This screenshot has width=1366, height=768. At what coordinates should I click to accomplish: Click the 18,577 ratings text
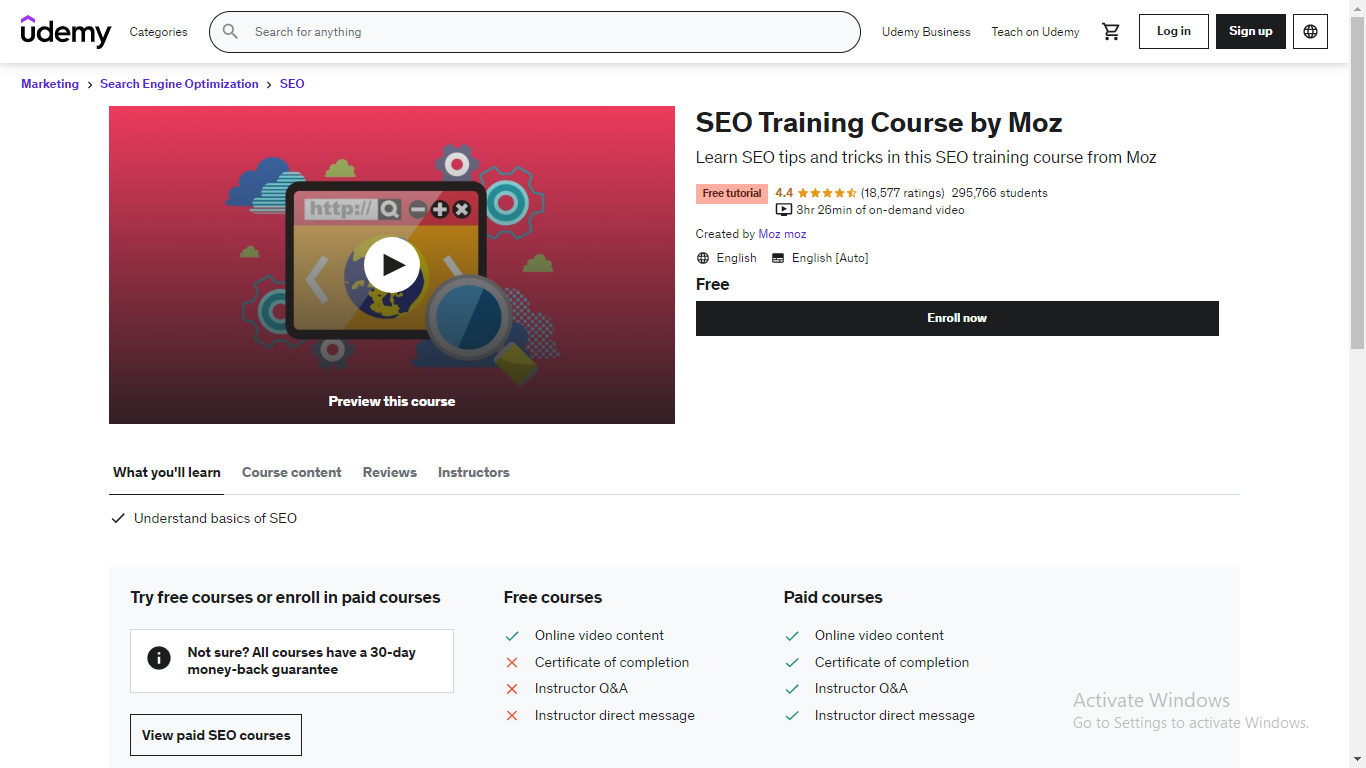click(902, 193)
